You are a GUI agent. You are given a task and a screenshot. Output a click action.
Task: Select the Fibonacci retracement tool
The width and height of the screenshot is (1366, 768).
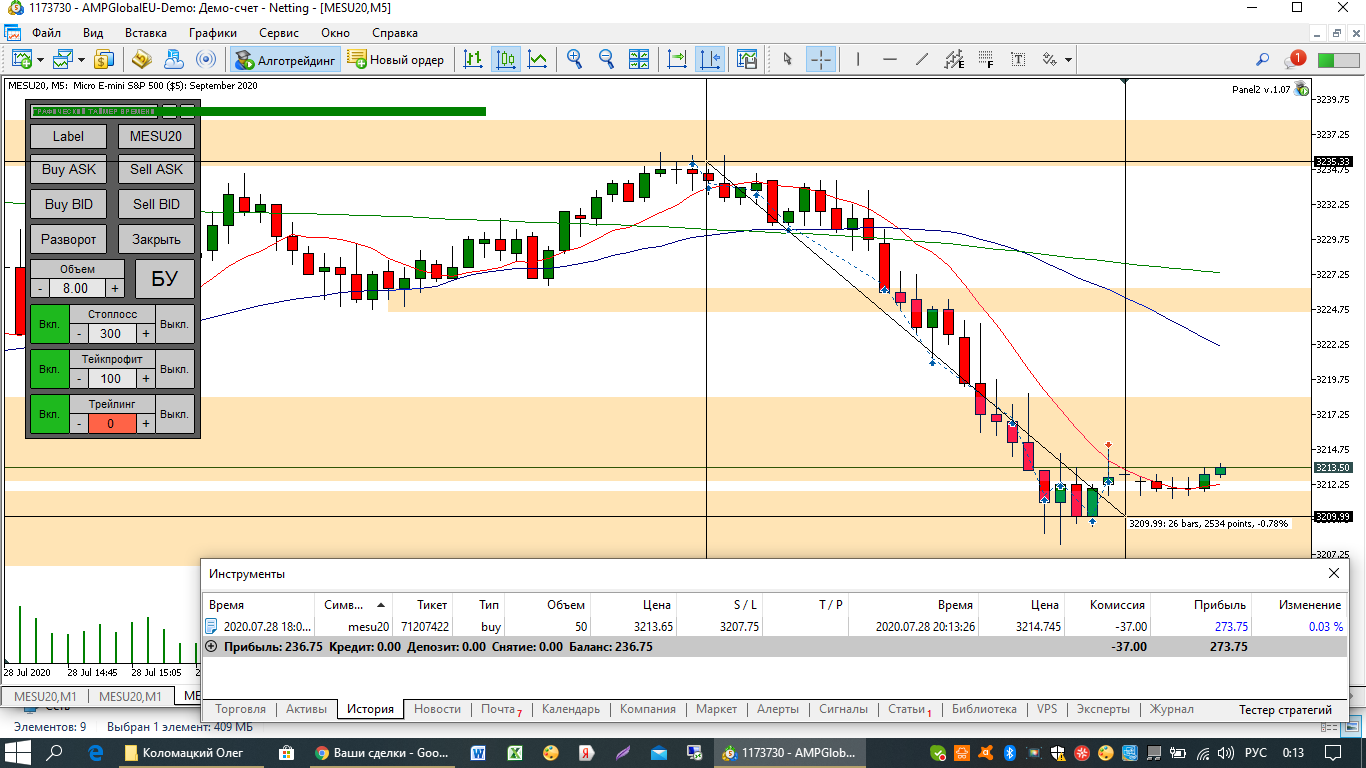click(986, 59)
